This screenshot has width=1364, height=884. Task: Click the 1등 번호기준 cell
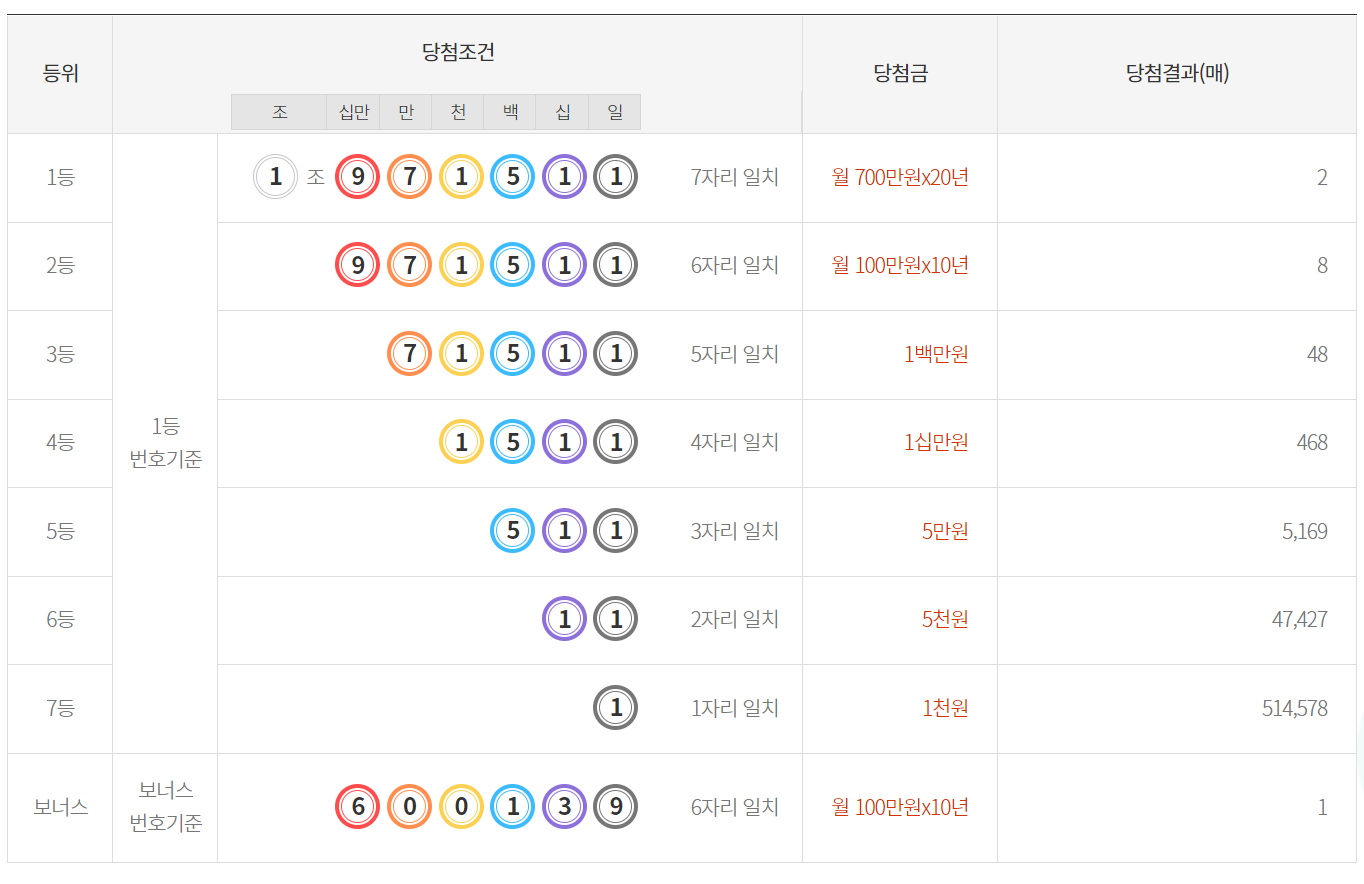(165, 443)
